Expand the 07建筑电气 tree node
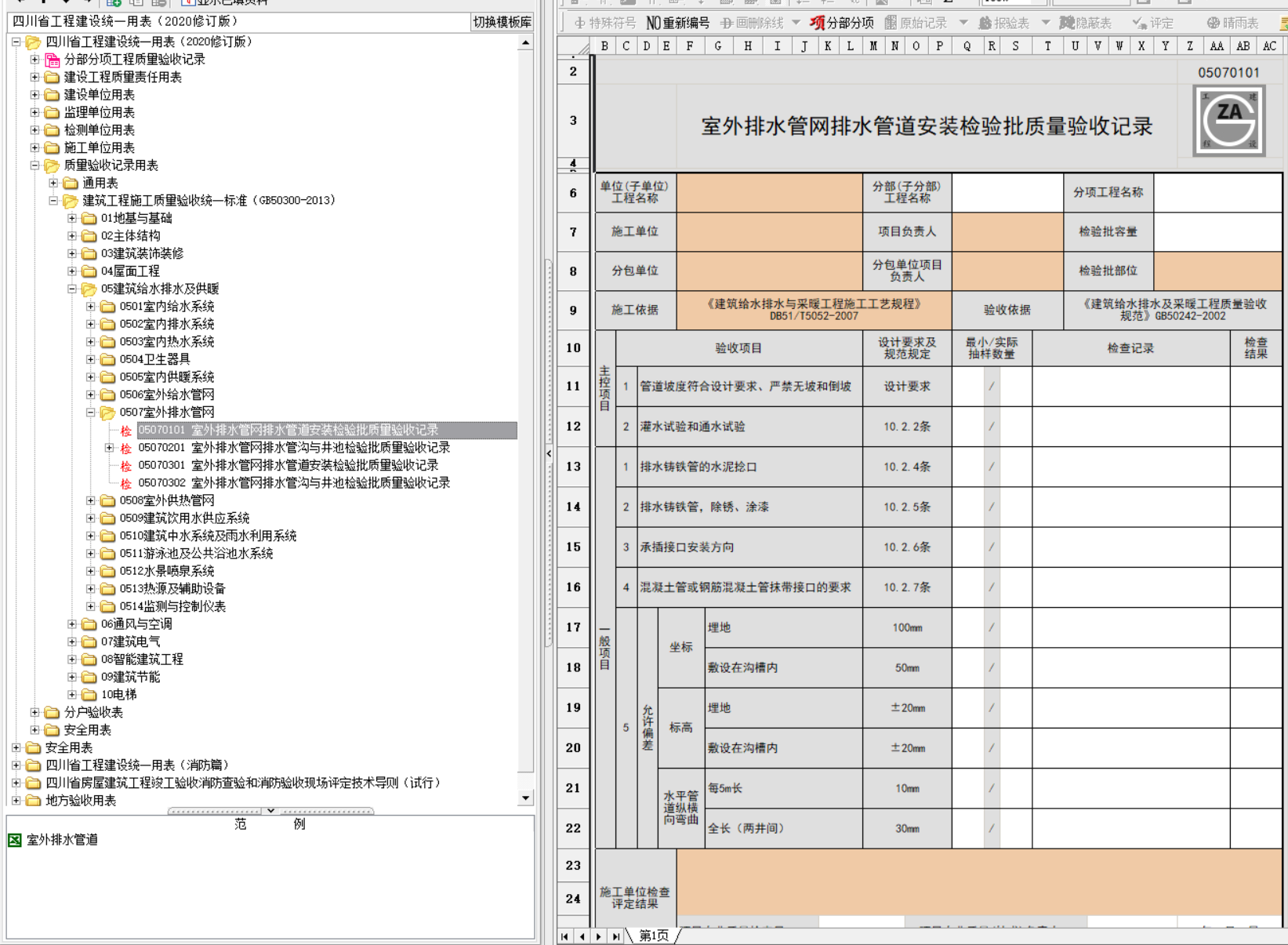The image size is (1288, 945). (72, 642)
